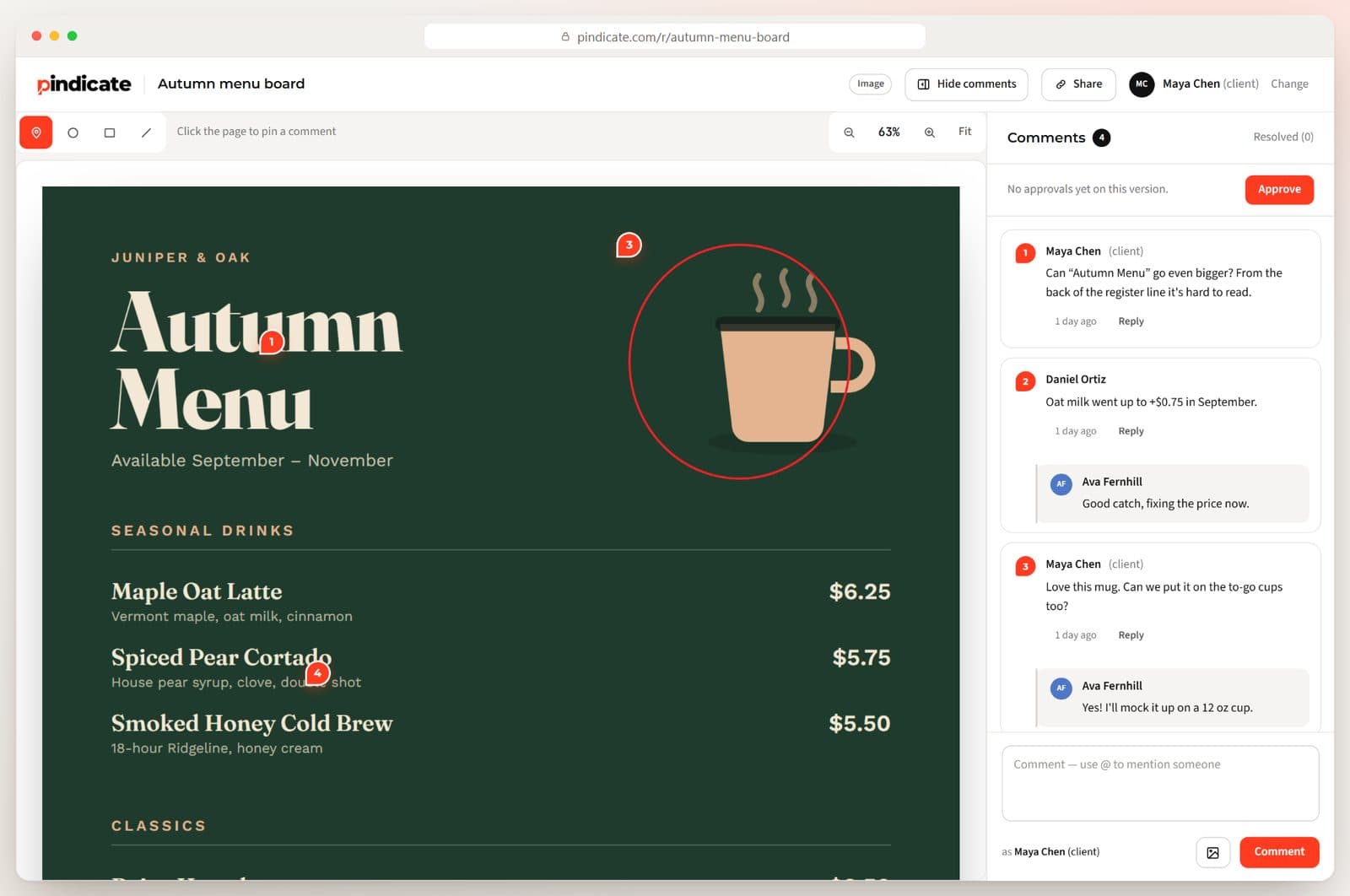Image resolution: width=1350 pixels, height=896 pixels.
Task: Select the pin comment tool
Action: pos(36,132)
